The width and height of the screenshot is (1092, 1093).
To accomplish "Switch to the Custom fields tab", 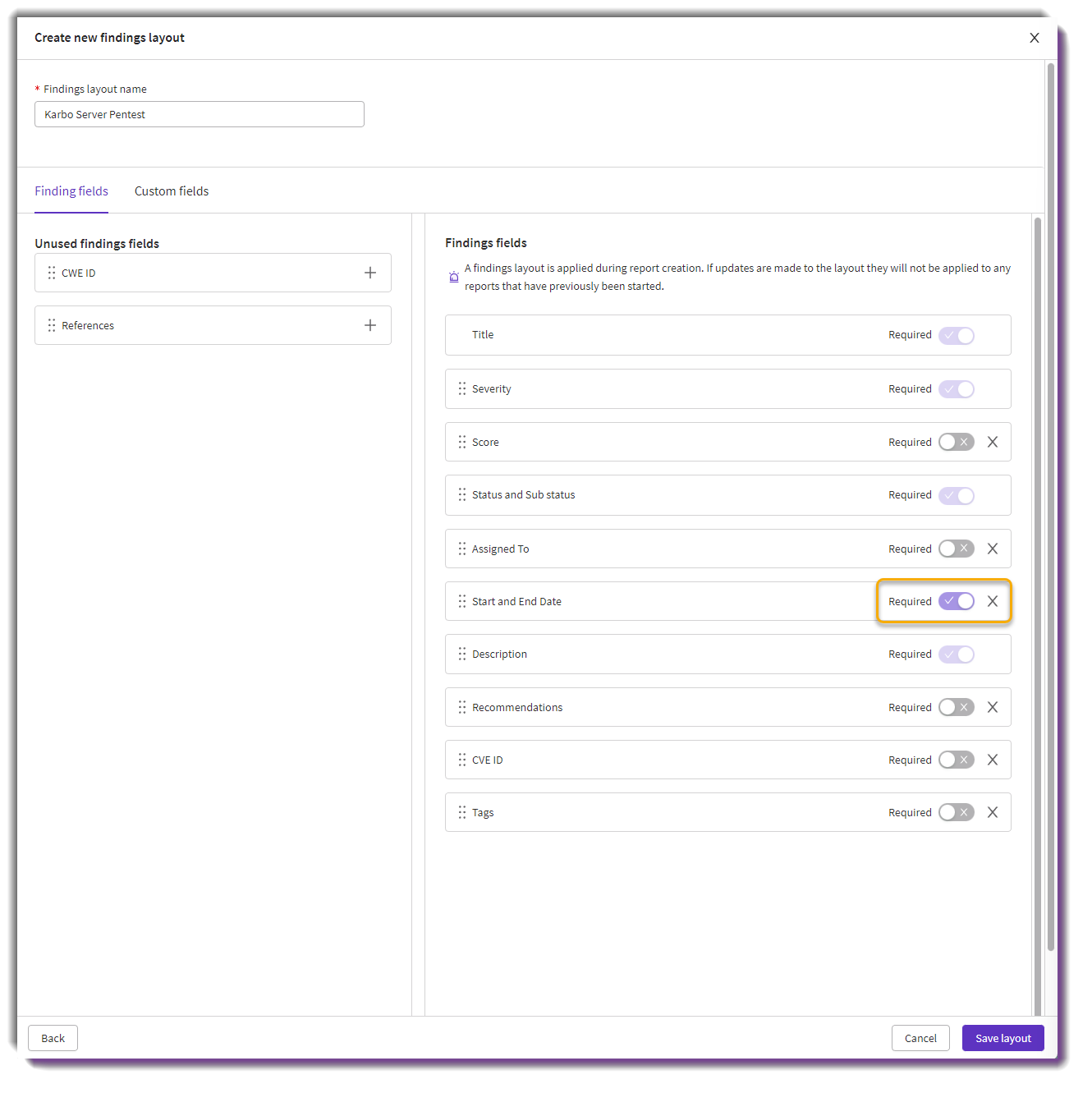I will pyautogui.click(x=172, y=191).
